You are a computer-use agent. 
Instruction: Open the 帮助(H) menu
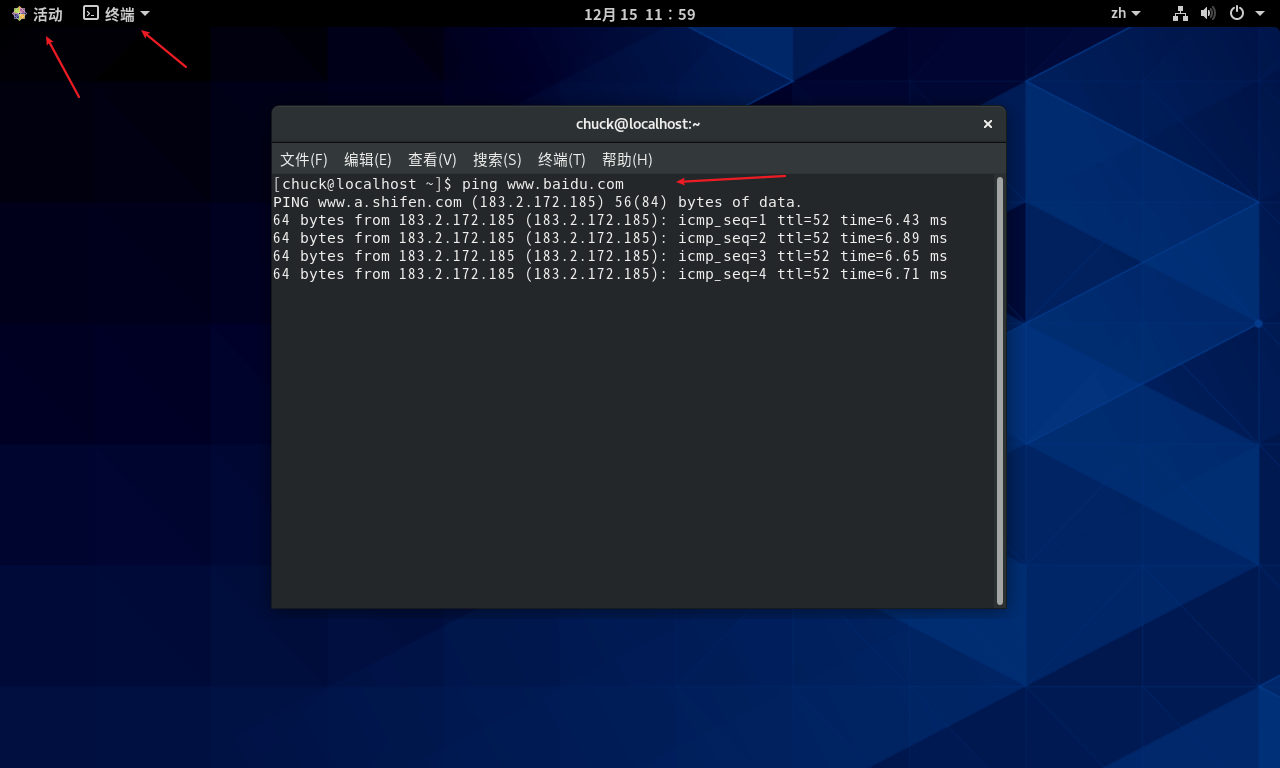pos(627,160)
